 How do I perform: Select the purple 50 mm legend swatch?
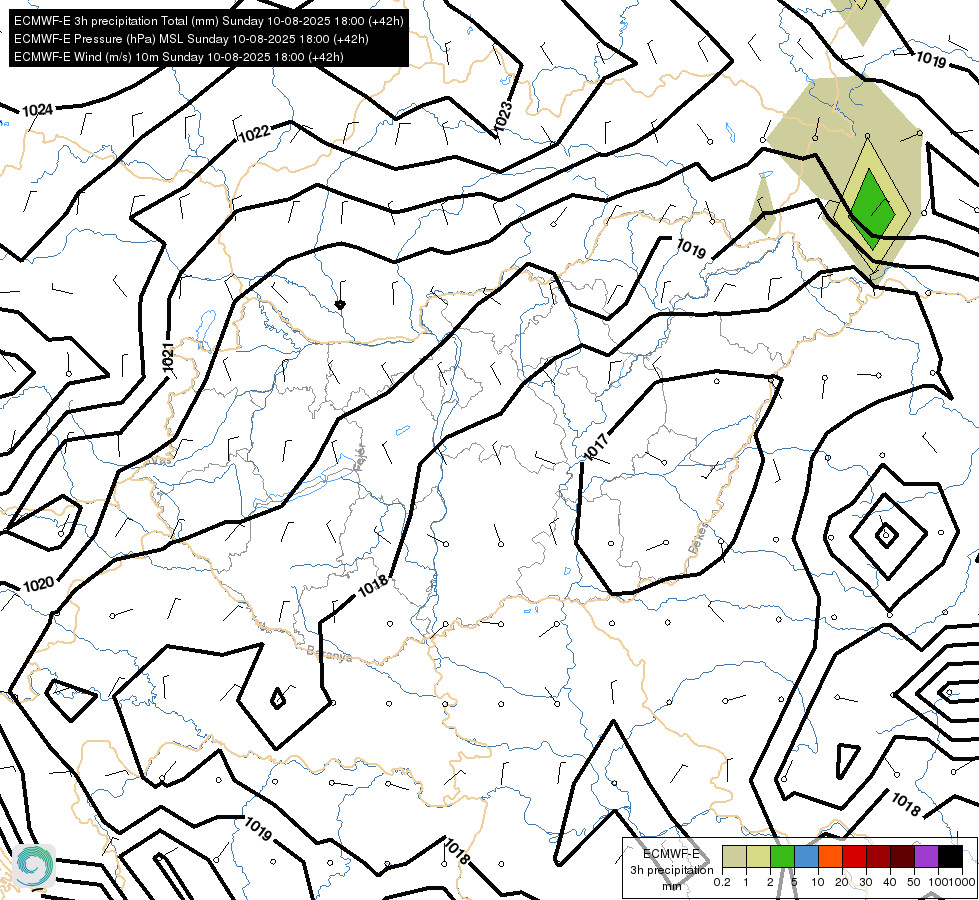coord(926,856)
